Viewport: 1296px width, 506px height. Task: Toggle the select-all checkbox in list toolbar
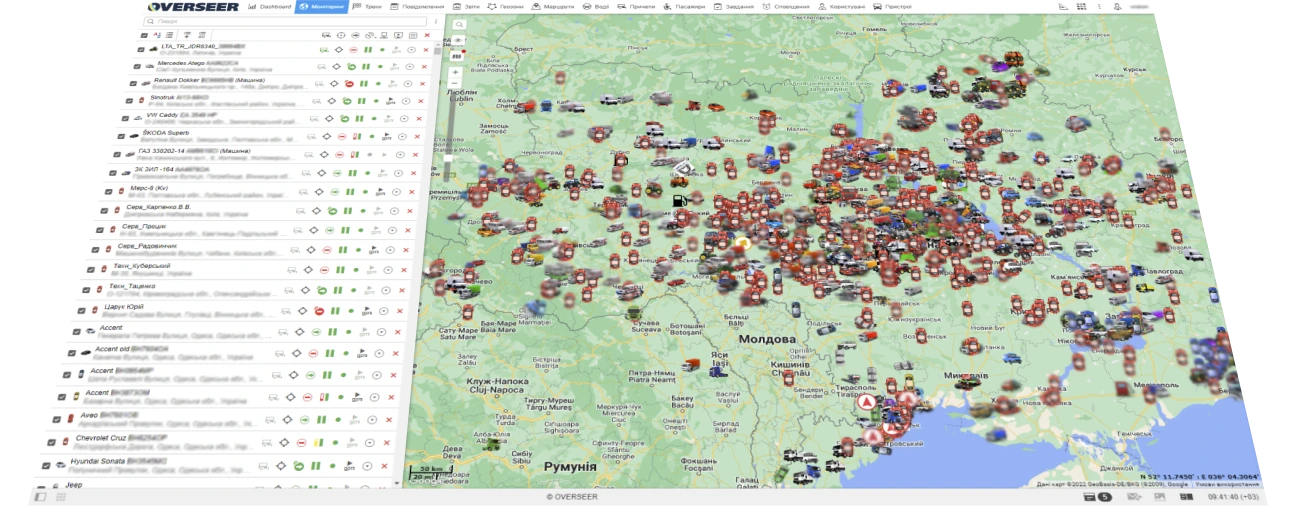tap(142, 35)
